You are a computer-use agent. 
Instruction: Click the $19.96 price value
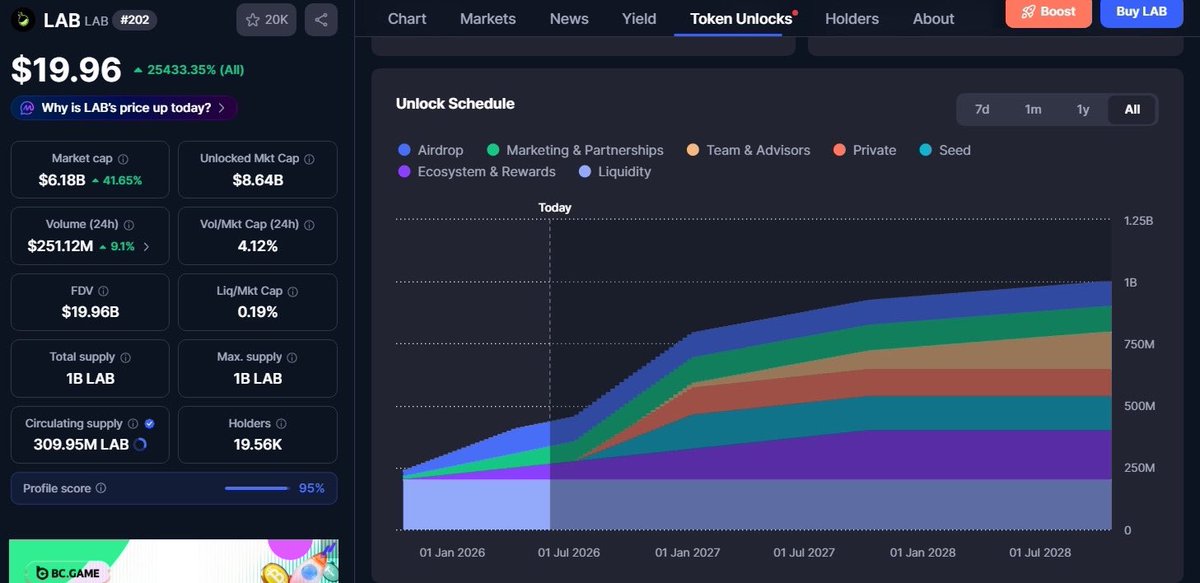(x=66, y=70)
